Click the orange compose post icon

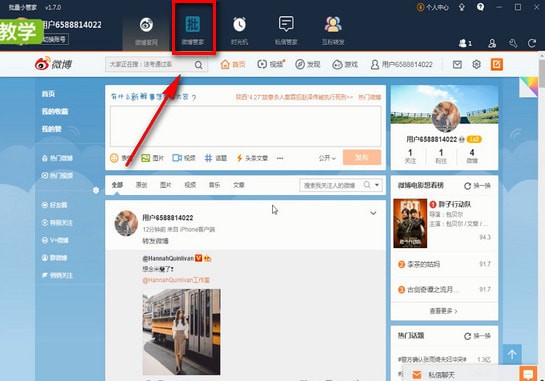(497, 64)
